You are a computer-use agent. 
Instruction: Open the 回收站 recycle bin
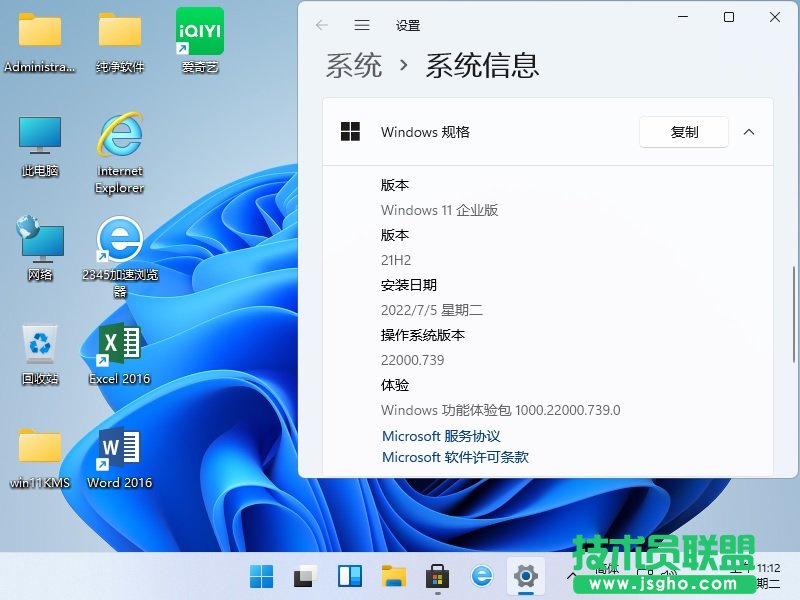pyautogui.click(x=40, y=345)
